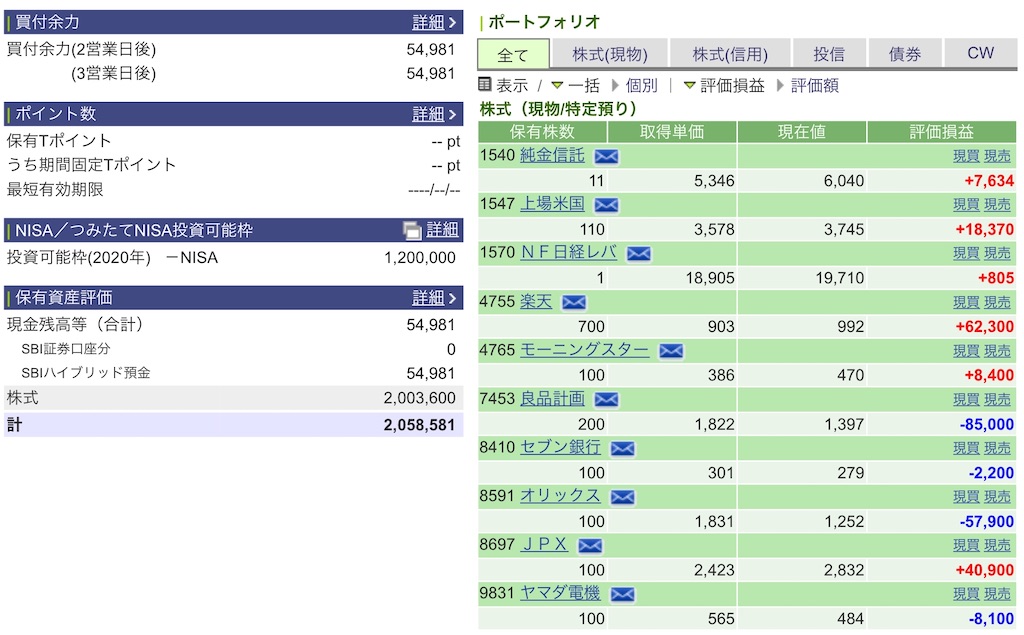The image size is (1024, 635).
Task: Click 現買 for JPX
Action: click(966, 545)
